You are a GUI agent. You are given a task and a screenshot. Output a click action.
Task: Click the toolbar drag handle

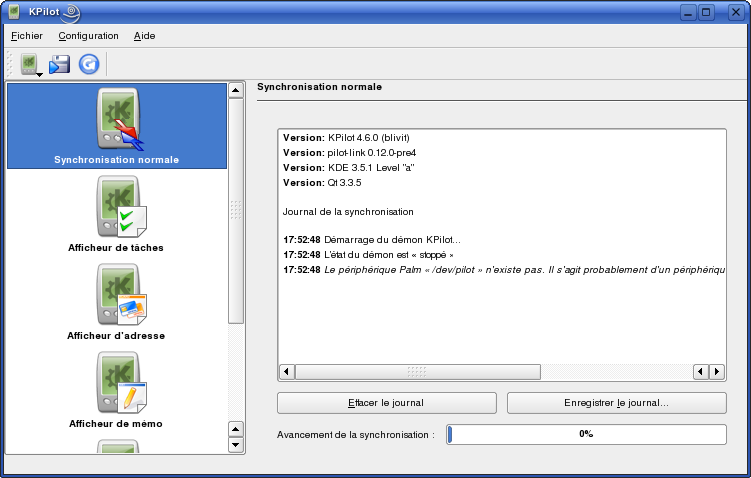10,64
